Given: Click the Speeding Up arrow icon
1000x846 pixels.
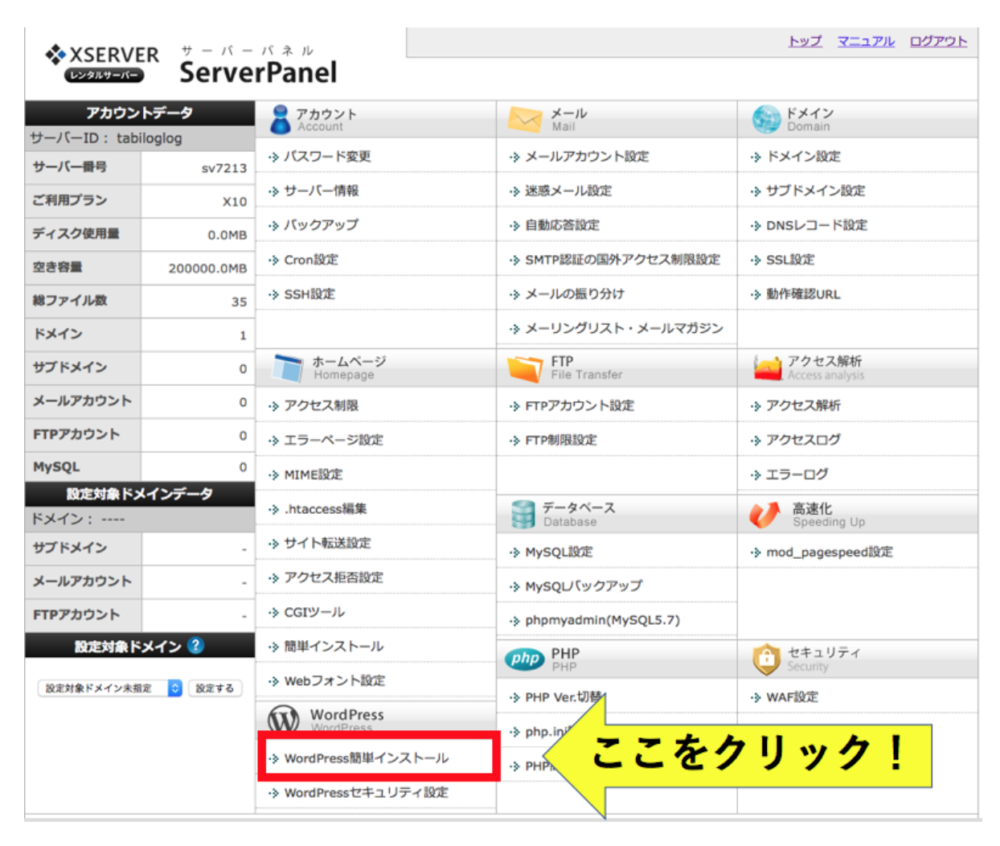Looking at the screenshot, I should point(765,514).
